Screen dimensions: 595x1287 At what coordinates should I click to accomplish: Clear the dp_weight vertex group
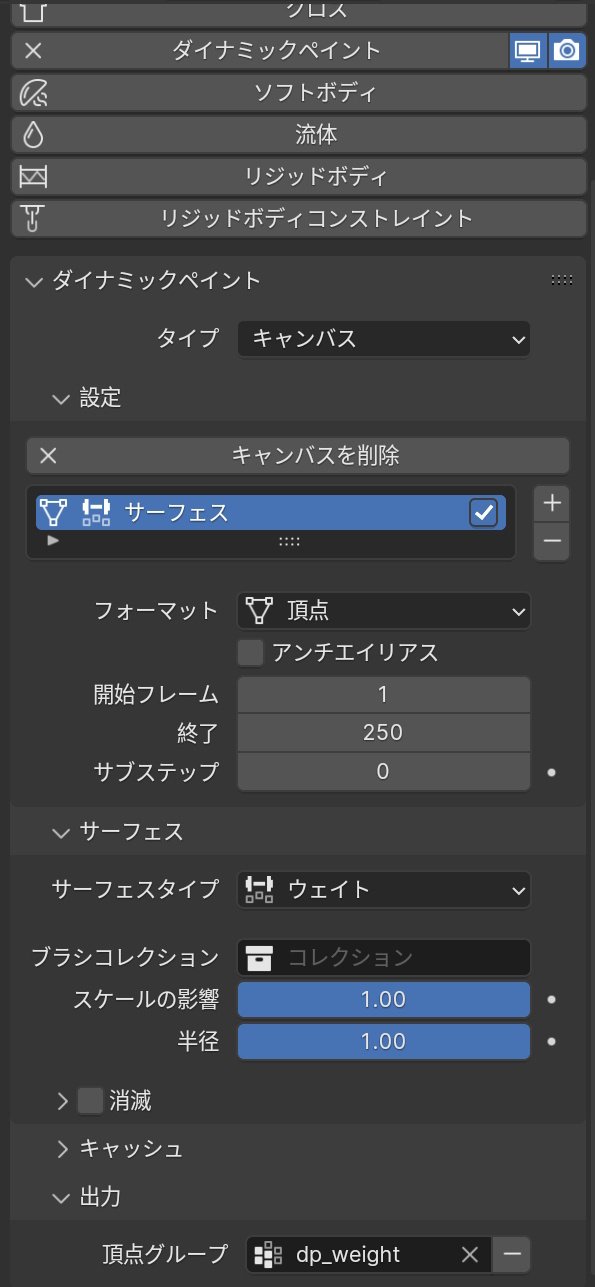pyautogui.click(x=470, y=1254)
